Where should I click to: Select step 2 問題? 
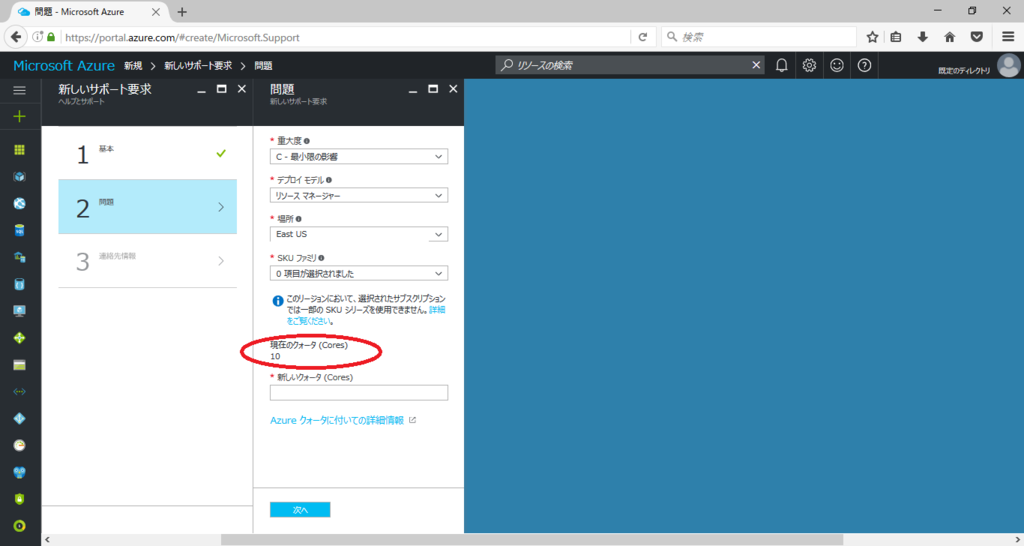click(148, 206)
